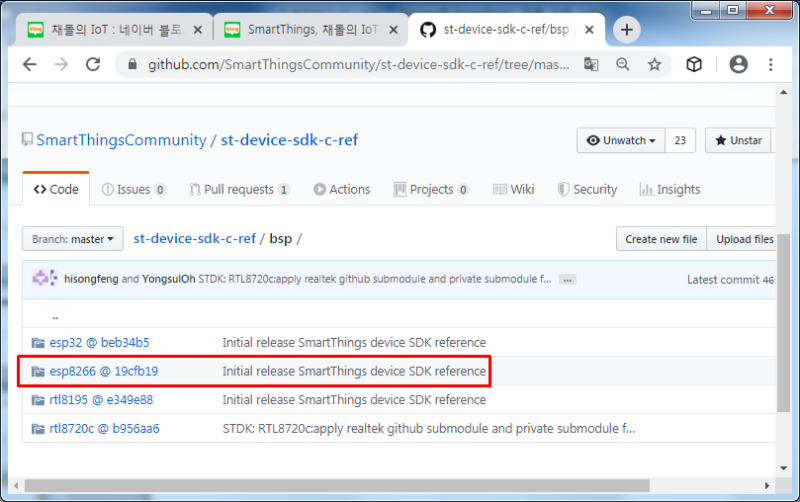Expand the Branch: master dropdown
The width and height of the screenshot is (800, 502).
pos(72,239)
